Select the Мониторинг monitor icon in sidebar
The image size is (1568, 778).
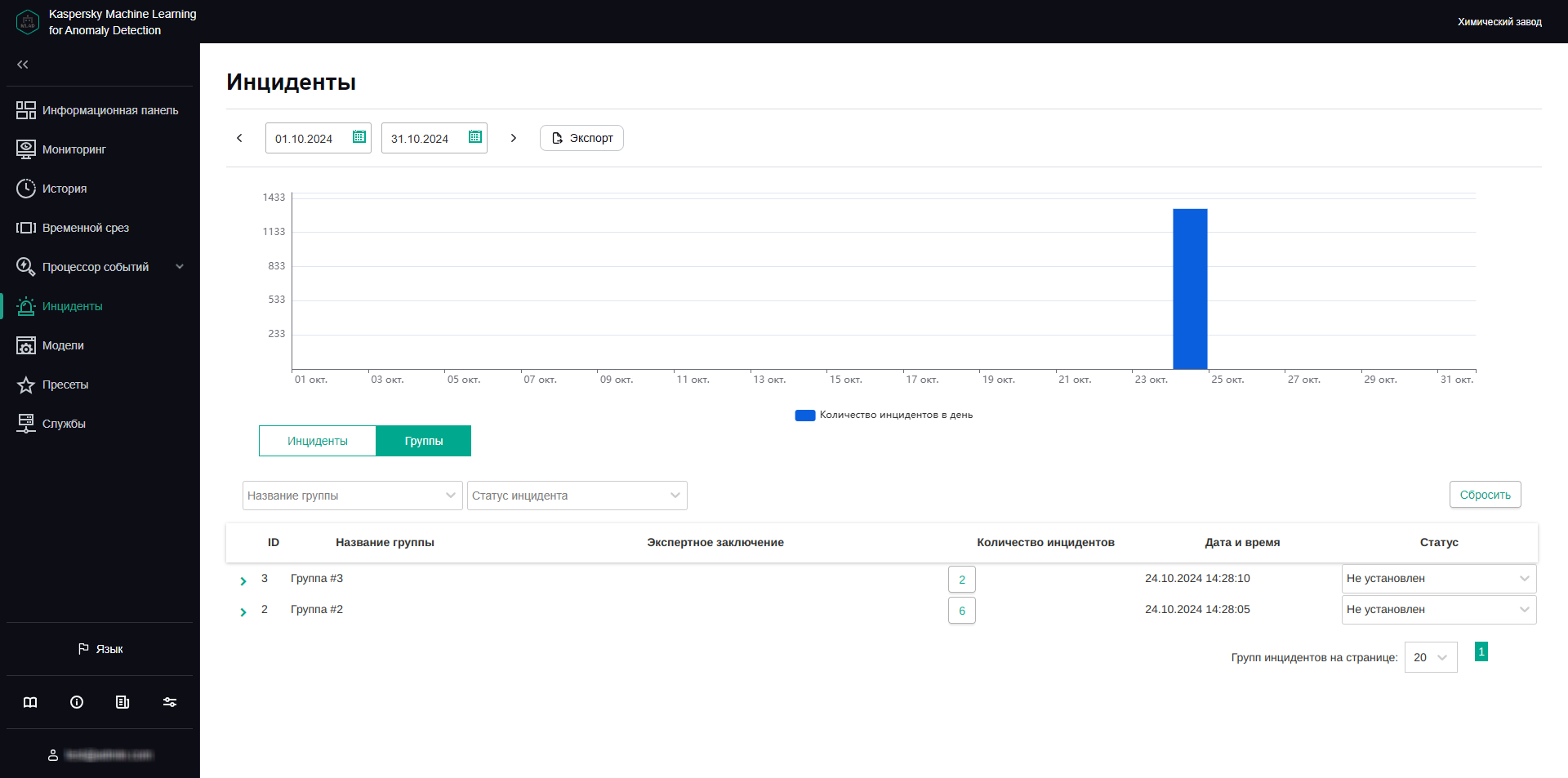pos(26,149)
